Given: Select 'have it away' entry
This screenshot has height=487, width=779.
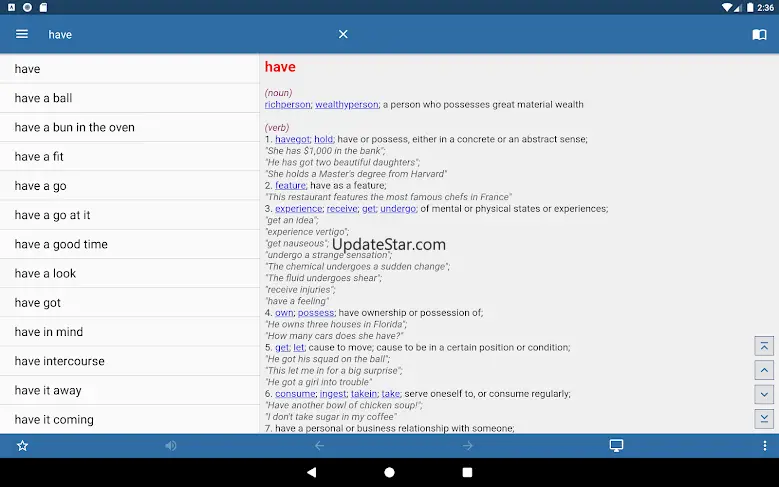Looking at the screenshot, I should [130, 390].
